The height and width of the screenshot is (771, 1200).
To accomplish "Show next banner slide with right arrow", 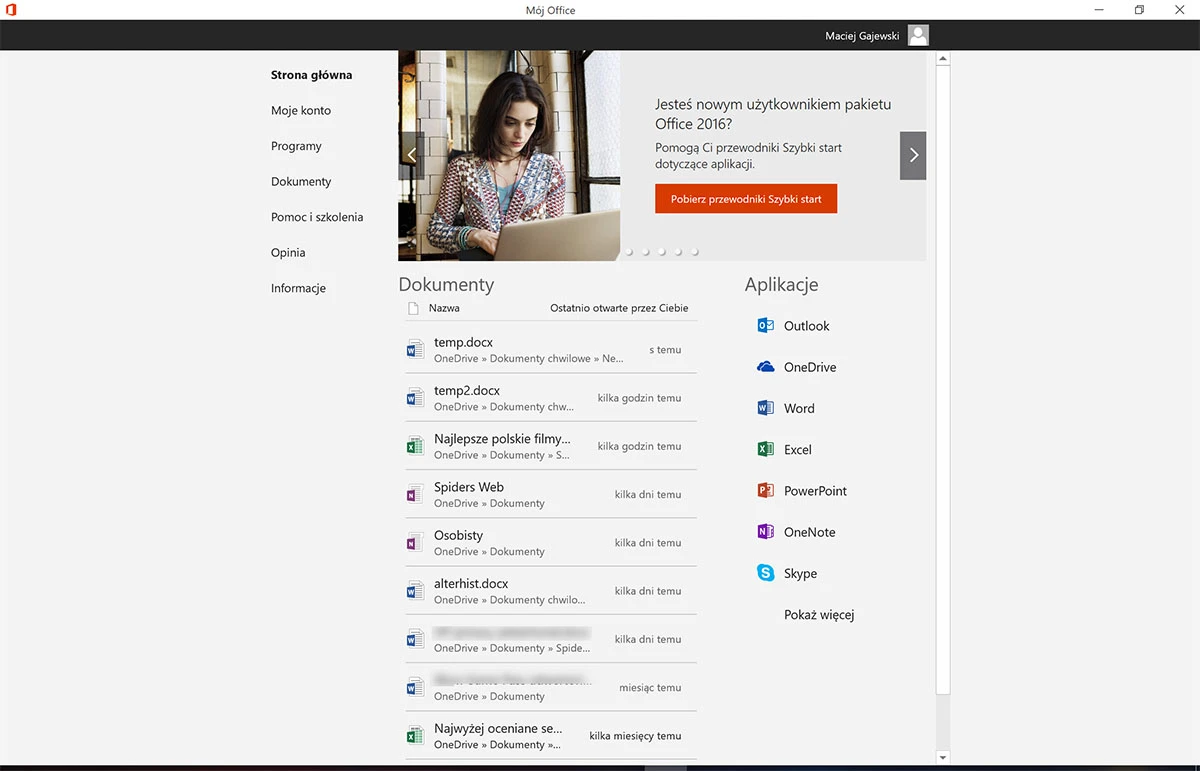I will click(913, 156).
